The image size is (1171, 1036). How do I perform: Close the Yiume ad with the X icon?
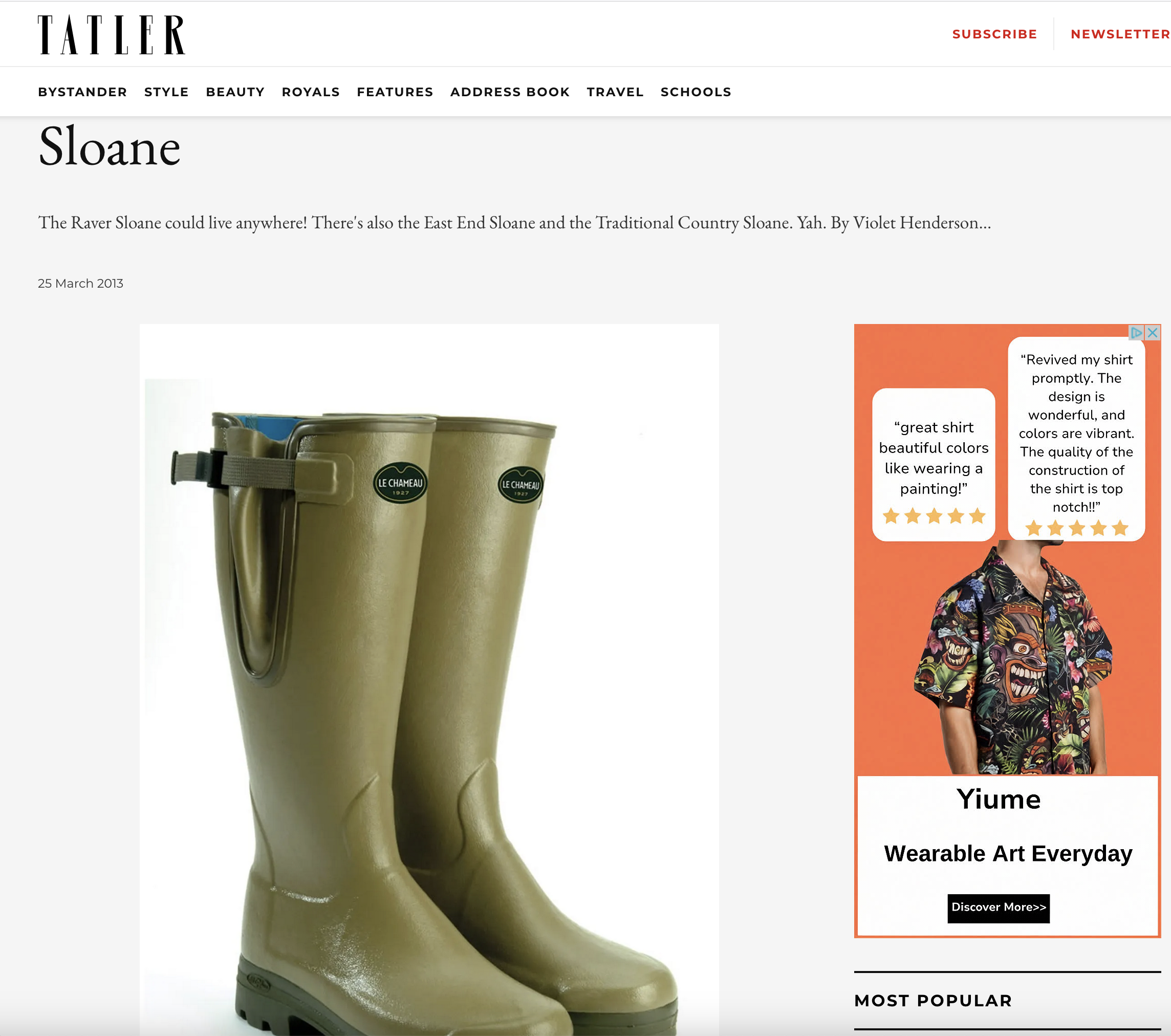[1153, 332]
